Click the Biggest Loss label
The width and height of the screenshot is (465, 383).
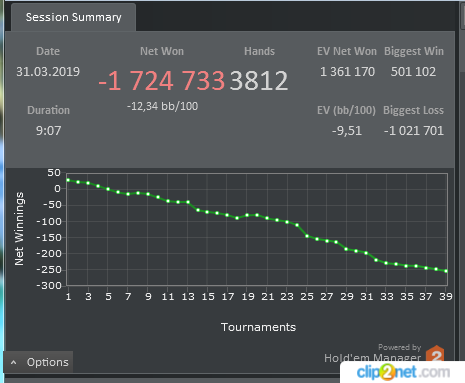coord(414,110)
